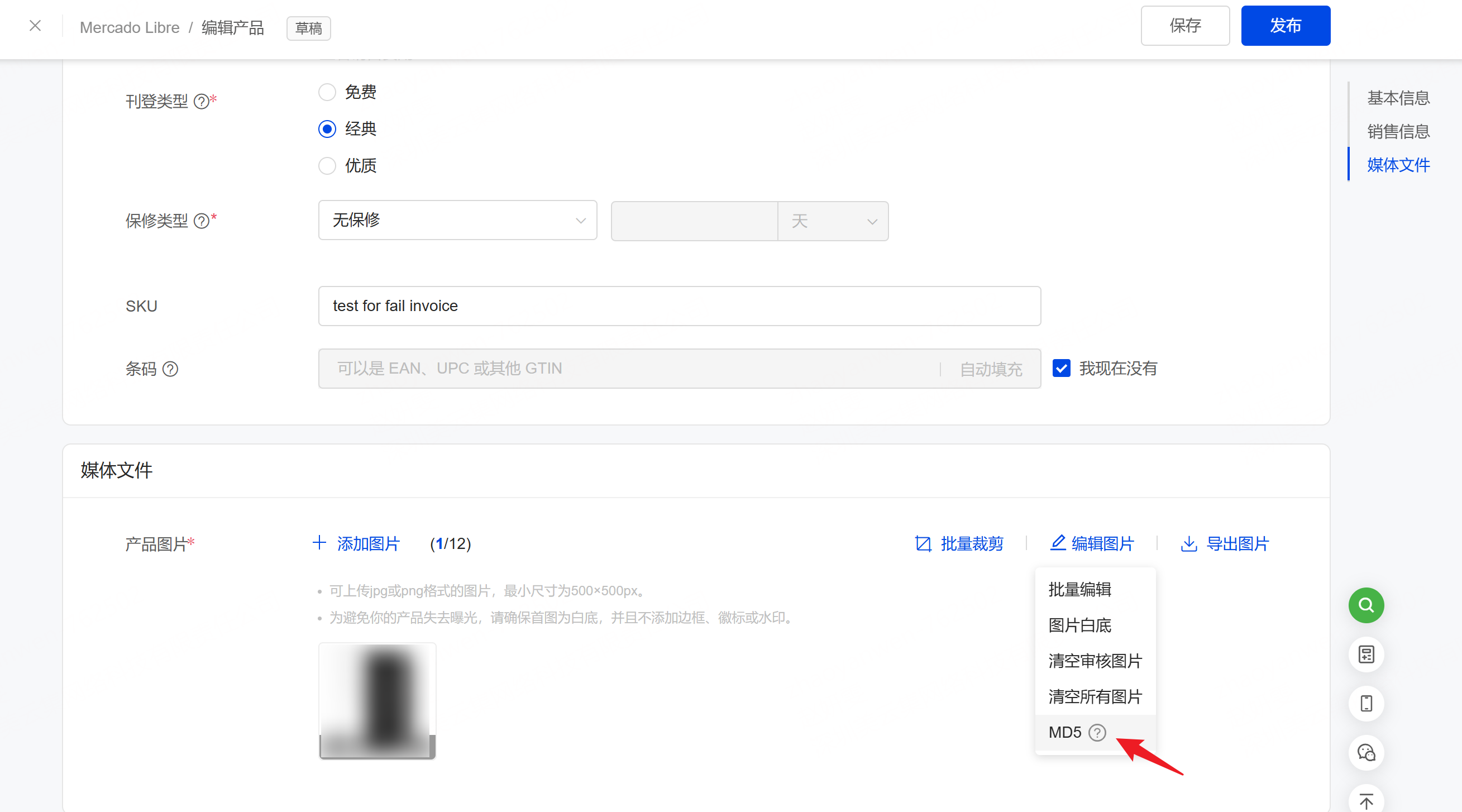Expand the 天 unit dropdown
The height and width of the screenshot is (812, 1462).
pos(832,221)
